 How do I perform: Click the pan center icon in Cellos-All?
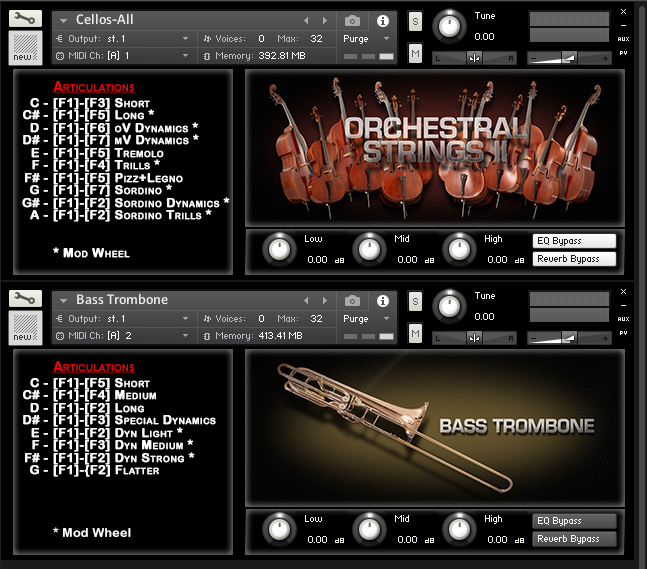pos(474,58)
